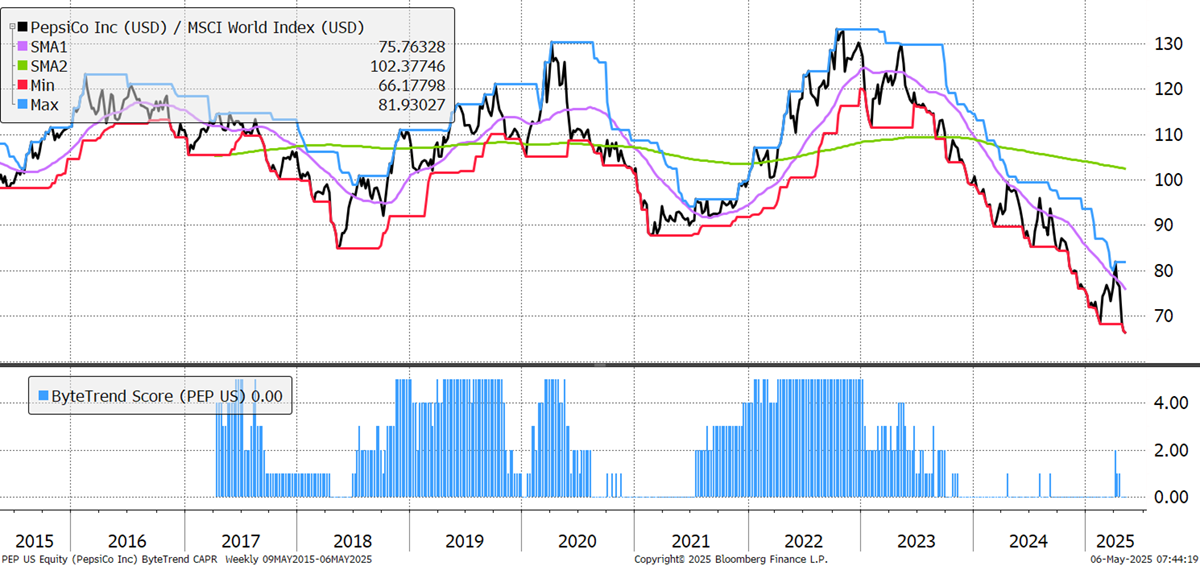1200x566 pixels.
Task: Click the 2022 year label on the time axis
Action: 803,540
